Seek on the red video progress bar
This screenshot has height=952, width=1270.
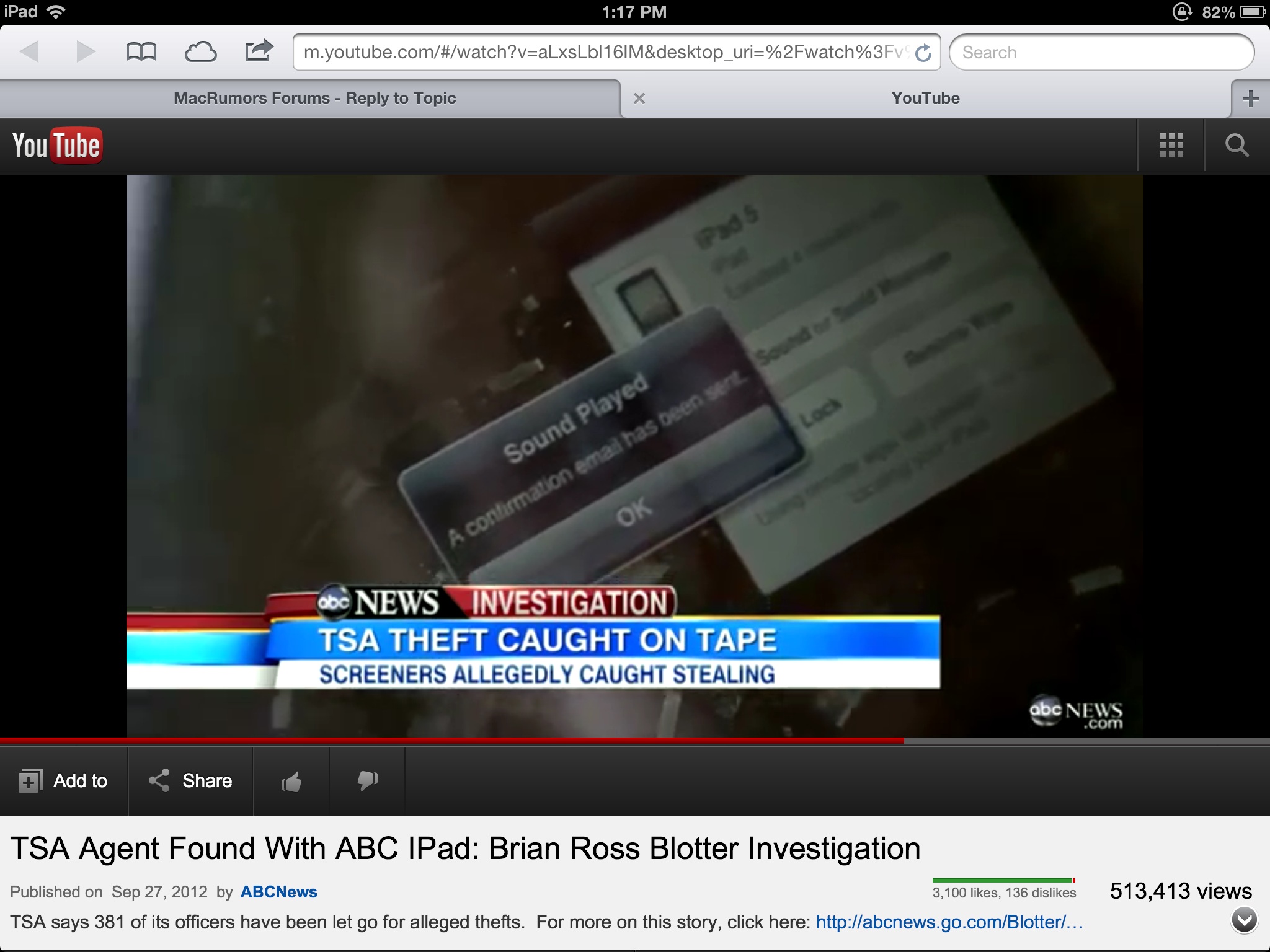pos(635,741)
